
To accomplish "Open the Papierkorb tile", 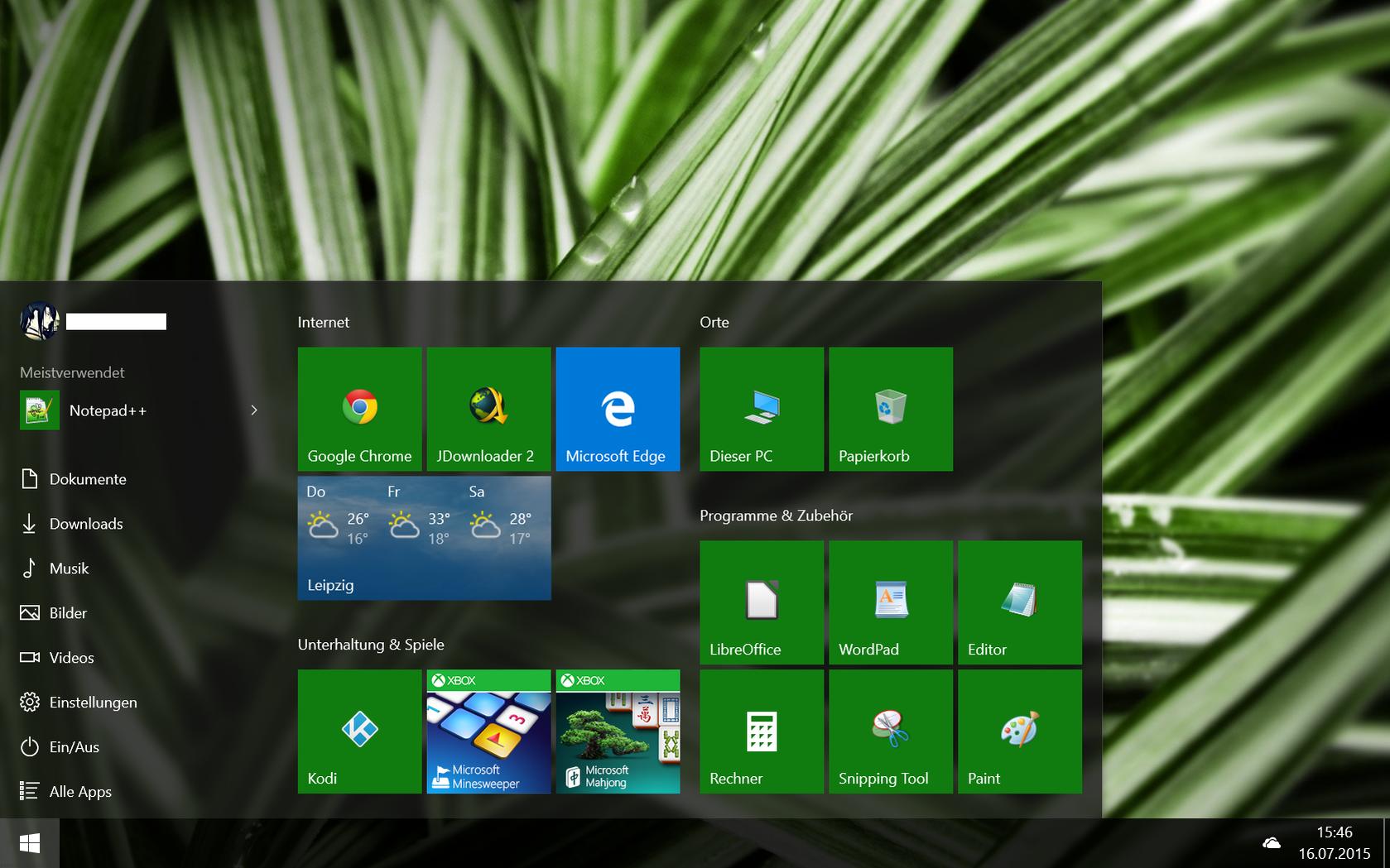I will tap(891, 409).
